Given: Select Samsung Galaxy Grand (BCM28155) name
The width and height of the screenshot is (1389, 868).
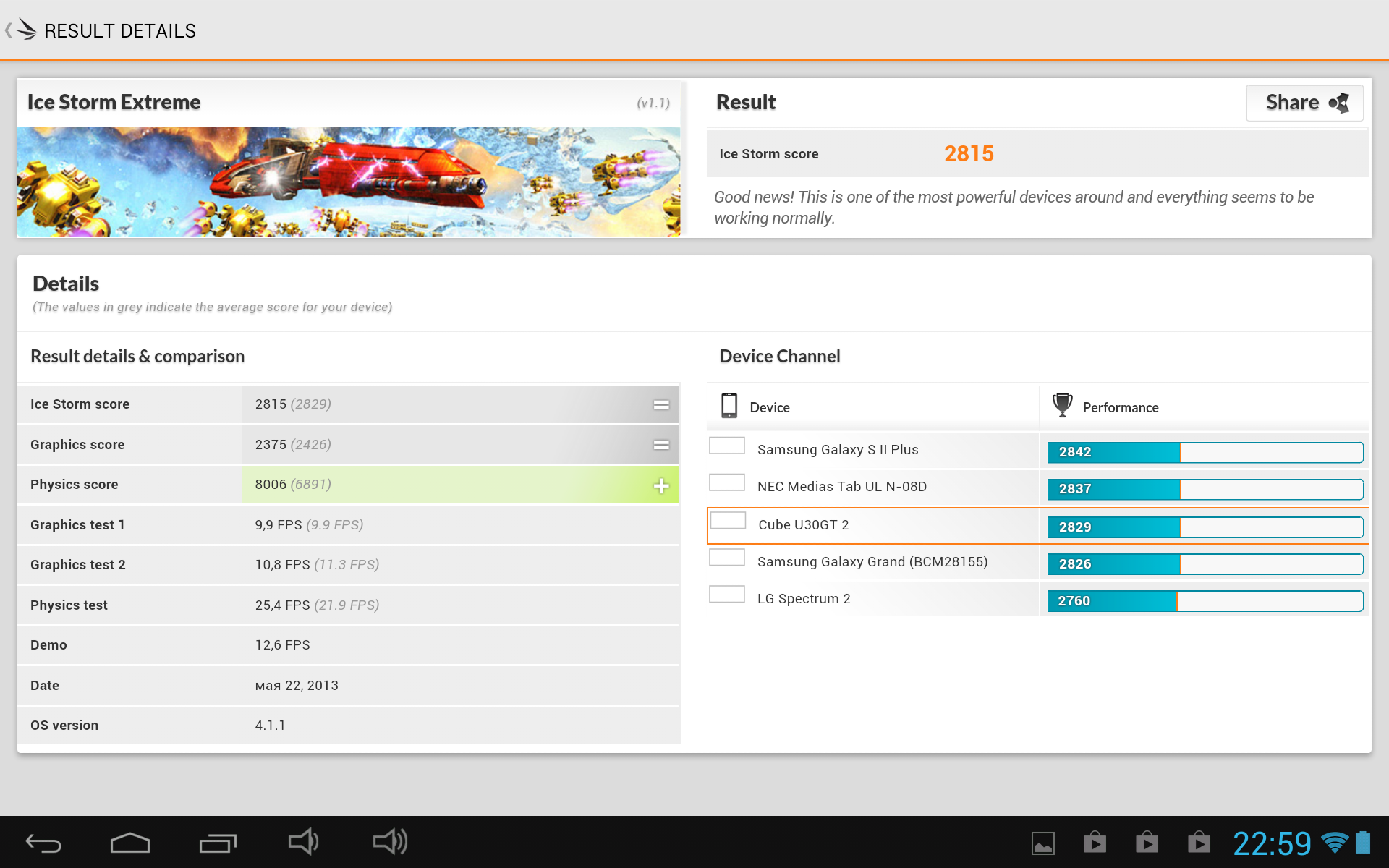Looking at the screenshot, I should click(872, 562).
